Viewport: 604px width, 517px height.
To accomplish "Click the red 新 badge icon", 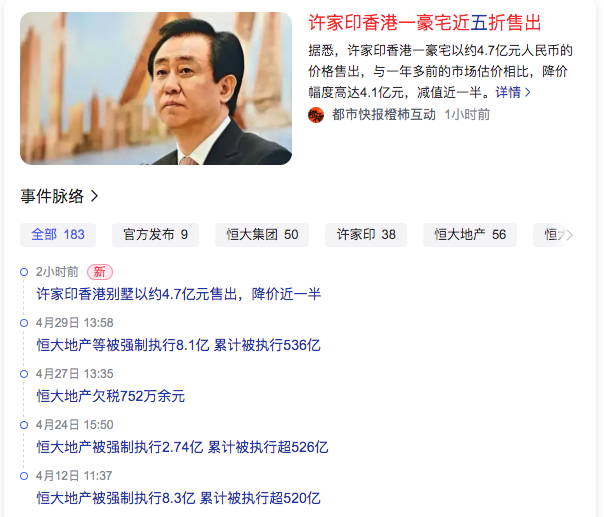I will [x=100, y=272].
